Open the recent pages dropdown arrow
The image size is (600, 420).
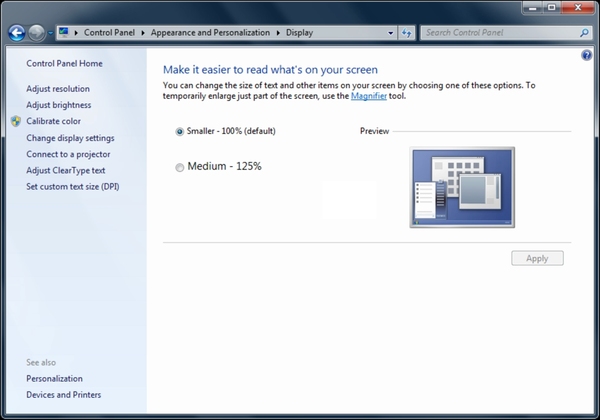click(x=51, y=33)
